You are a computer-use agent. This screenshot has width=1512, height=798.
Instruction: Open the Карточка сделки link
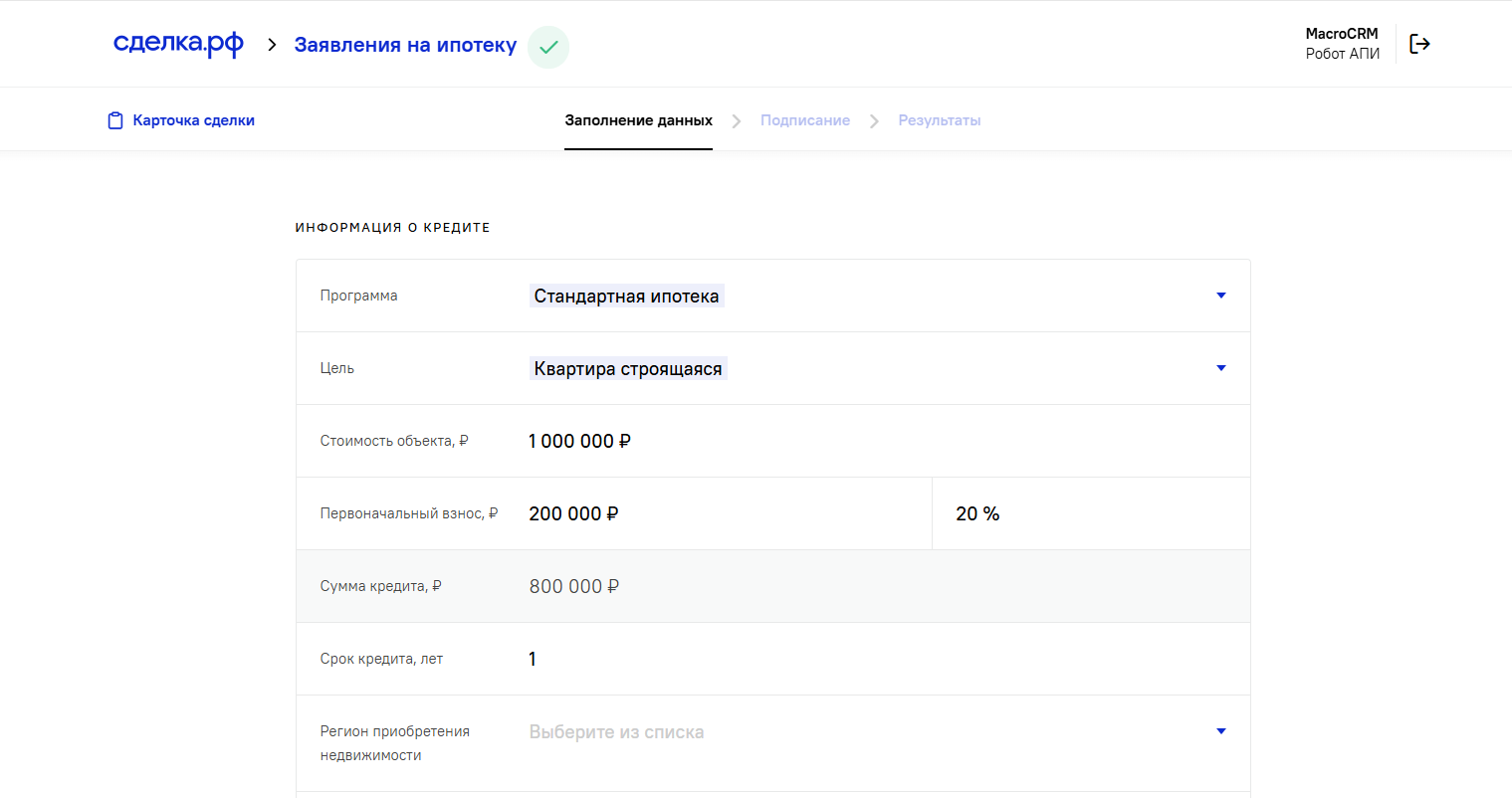pyautogui.click(x=193, y=120)
